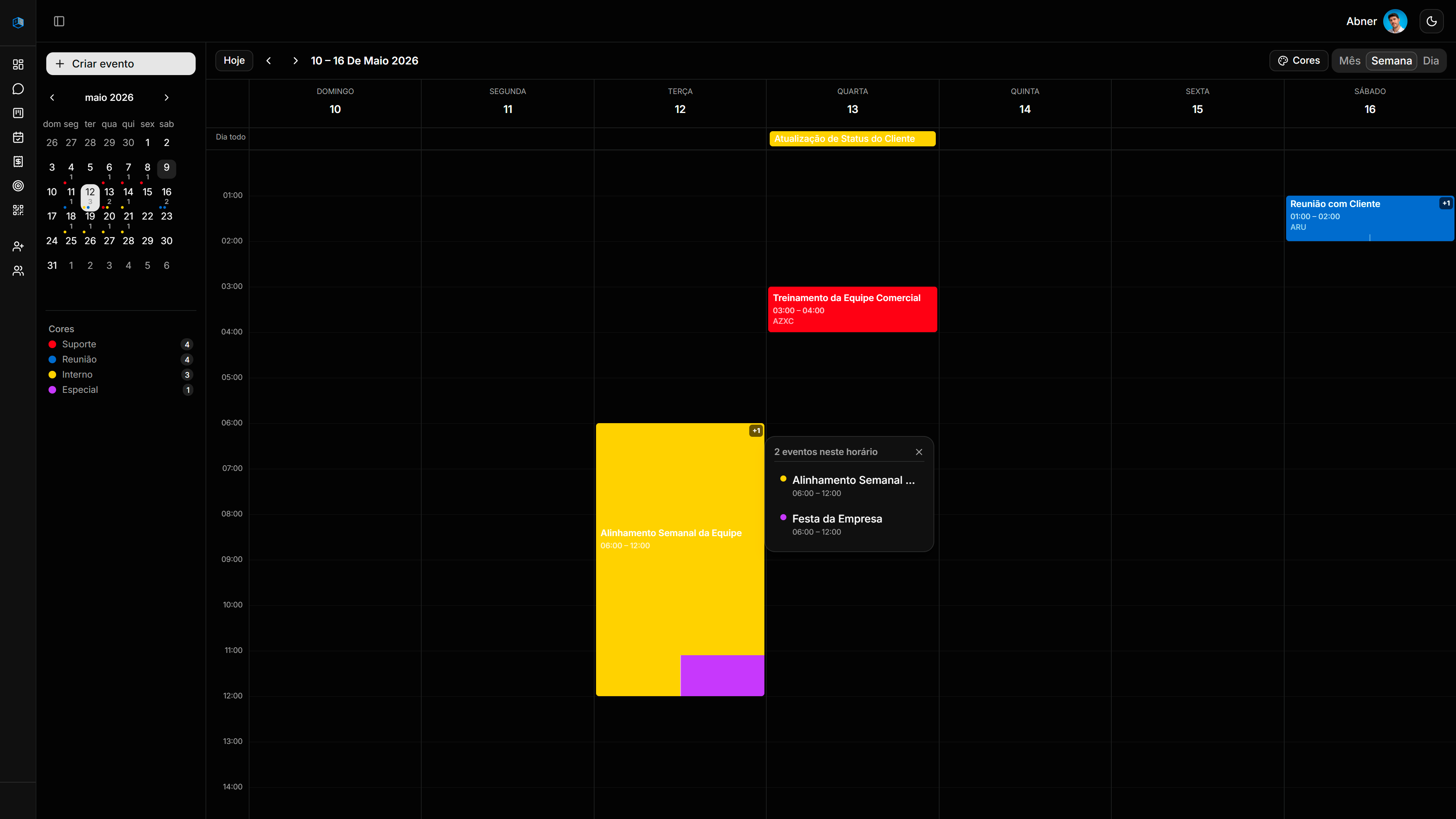Go to previous week arrow
Image resolution: width=1456 pixels, height=819 pixels.
point(268,61)
